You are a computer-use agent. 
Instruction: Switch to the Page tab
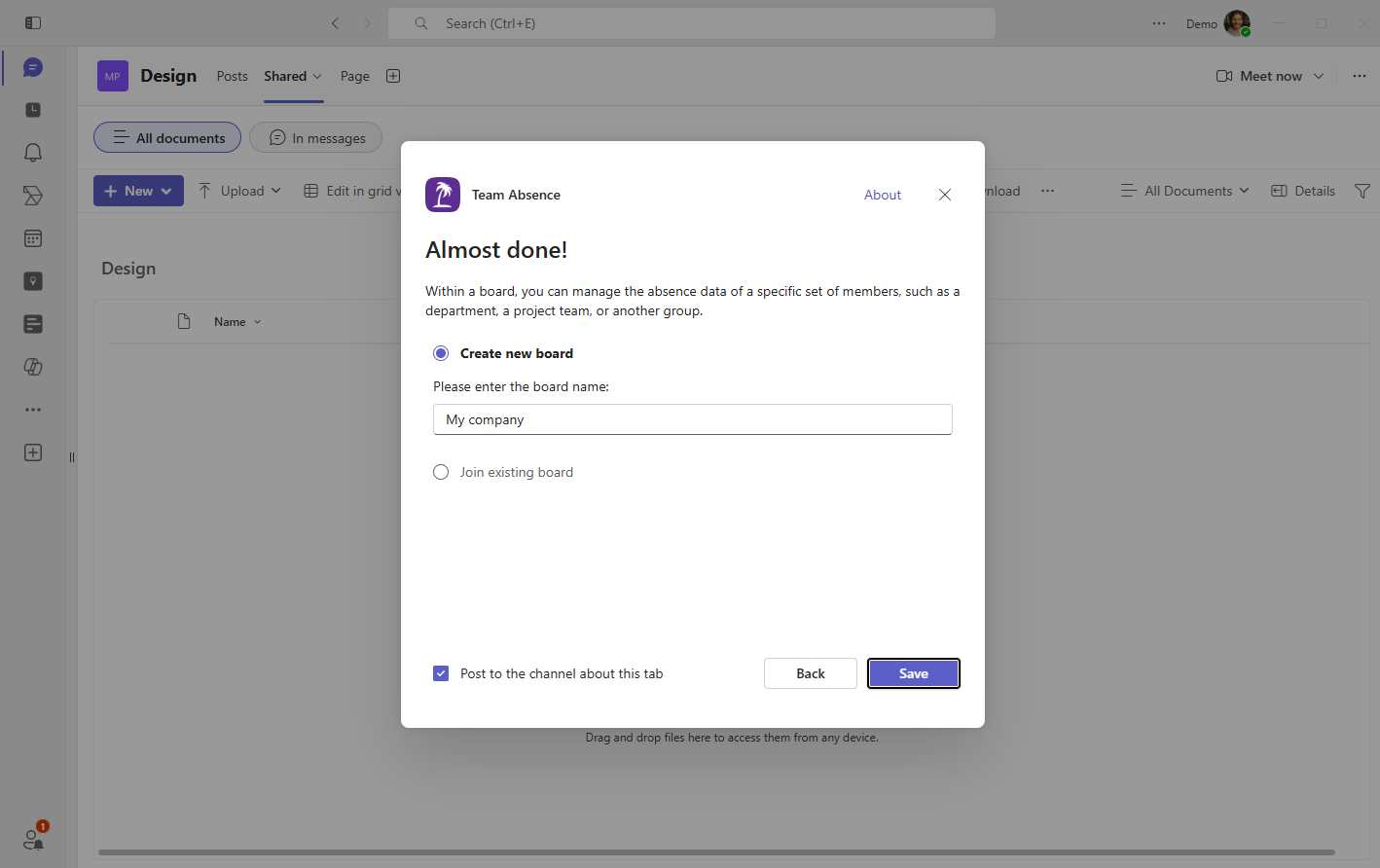point(355,76)
